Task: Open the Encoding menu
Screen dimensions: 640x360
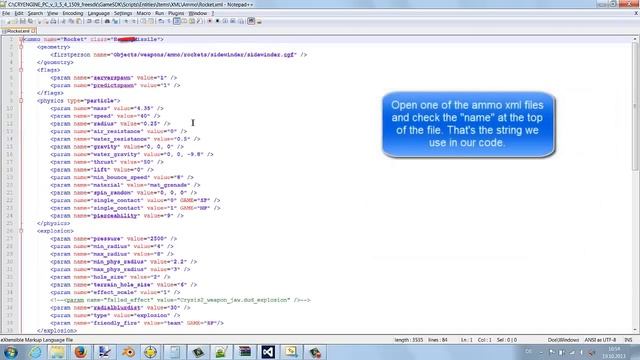Action: [73, 13]
